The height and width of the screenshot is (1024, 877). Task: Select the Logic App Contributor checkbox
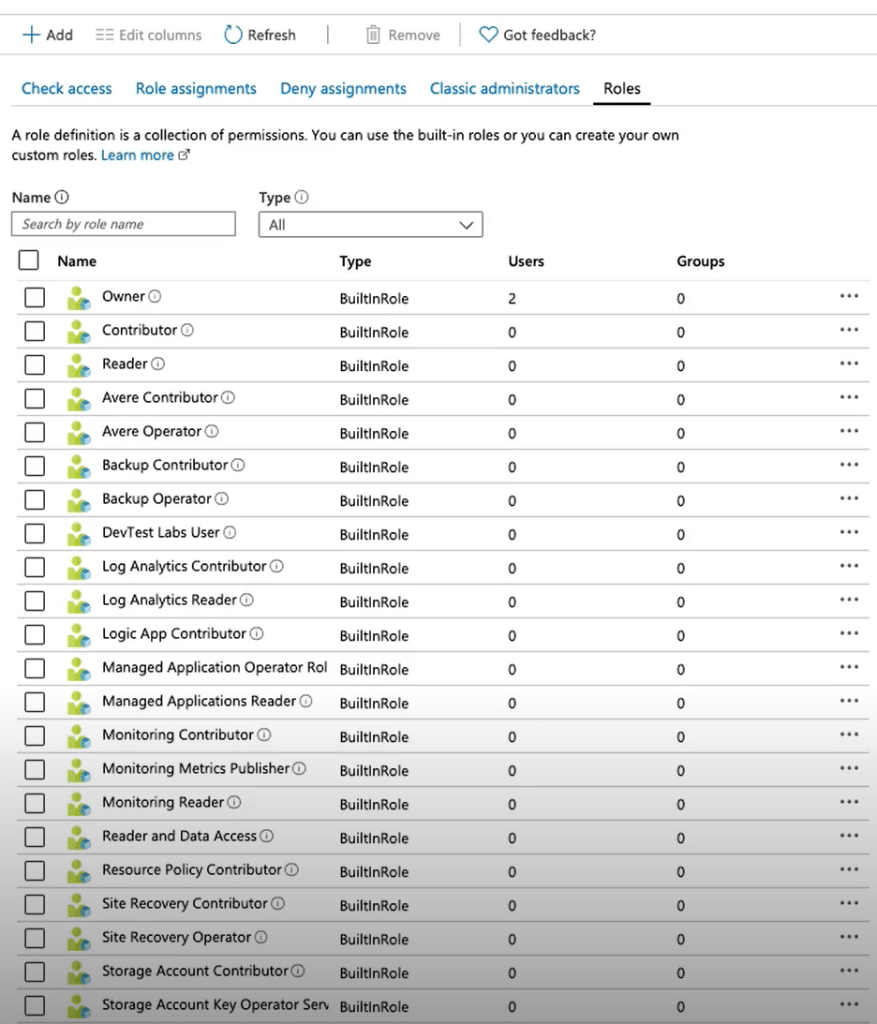(35, 635)
